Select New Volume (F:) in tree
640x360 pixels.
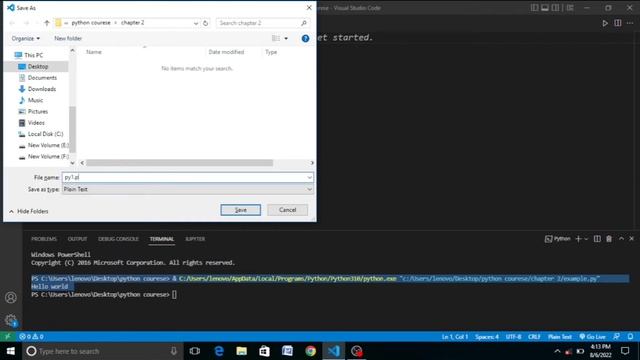coord(47,156)
